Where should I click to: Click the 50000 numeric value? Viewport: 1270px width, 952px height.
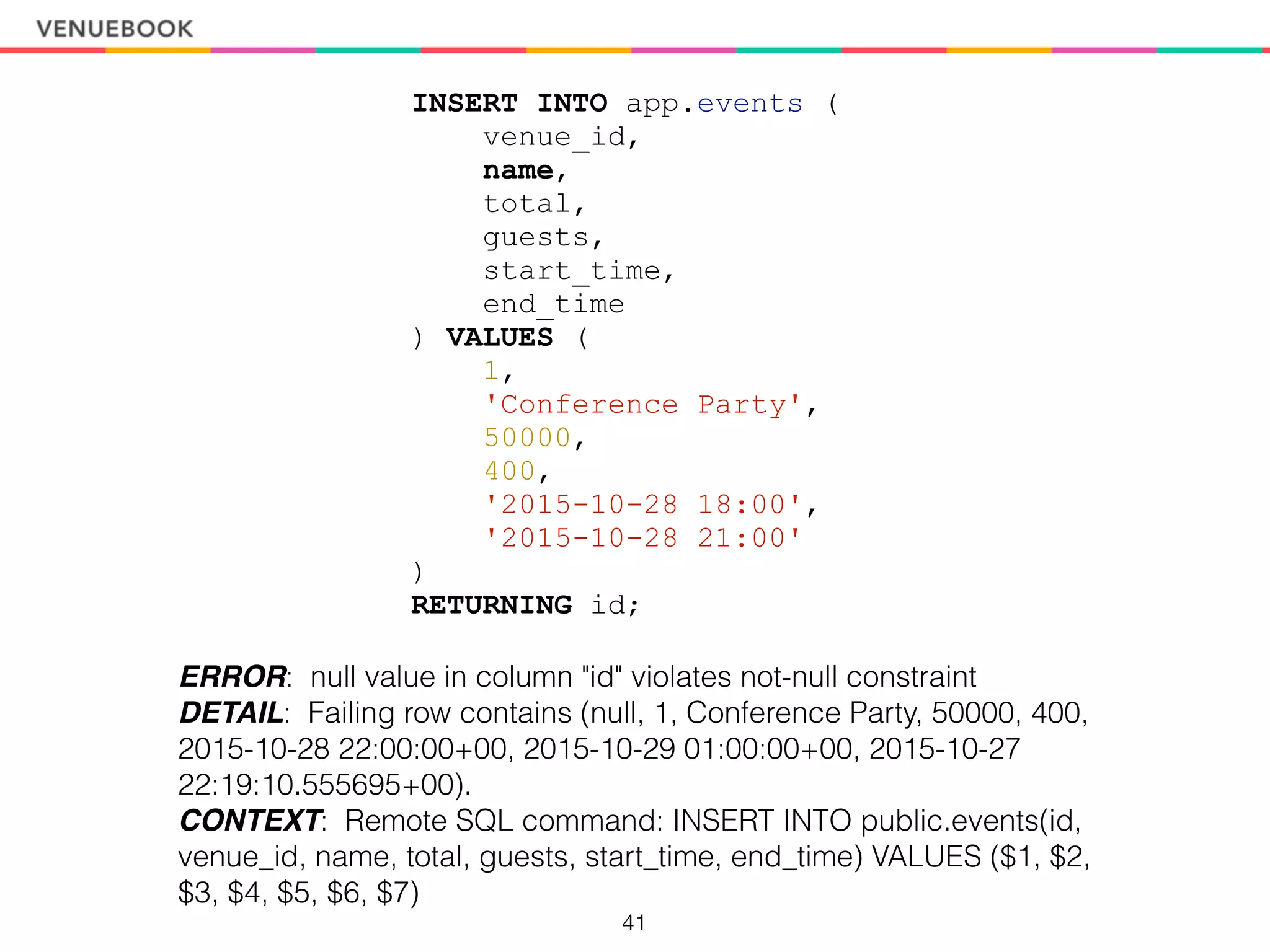527,438
